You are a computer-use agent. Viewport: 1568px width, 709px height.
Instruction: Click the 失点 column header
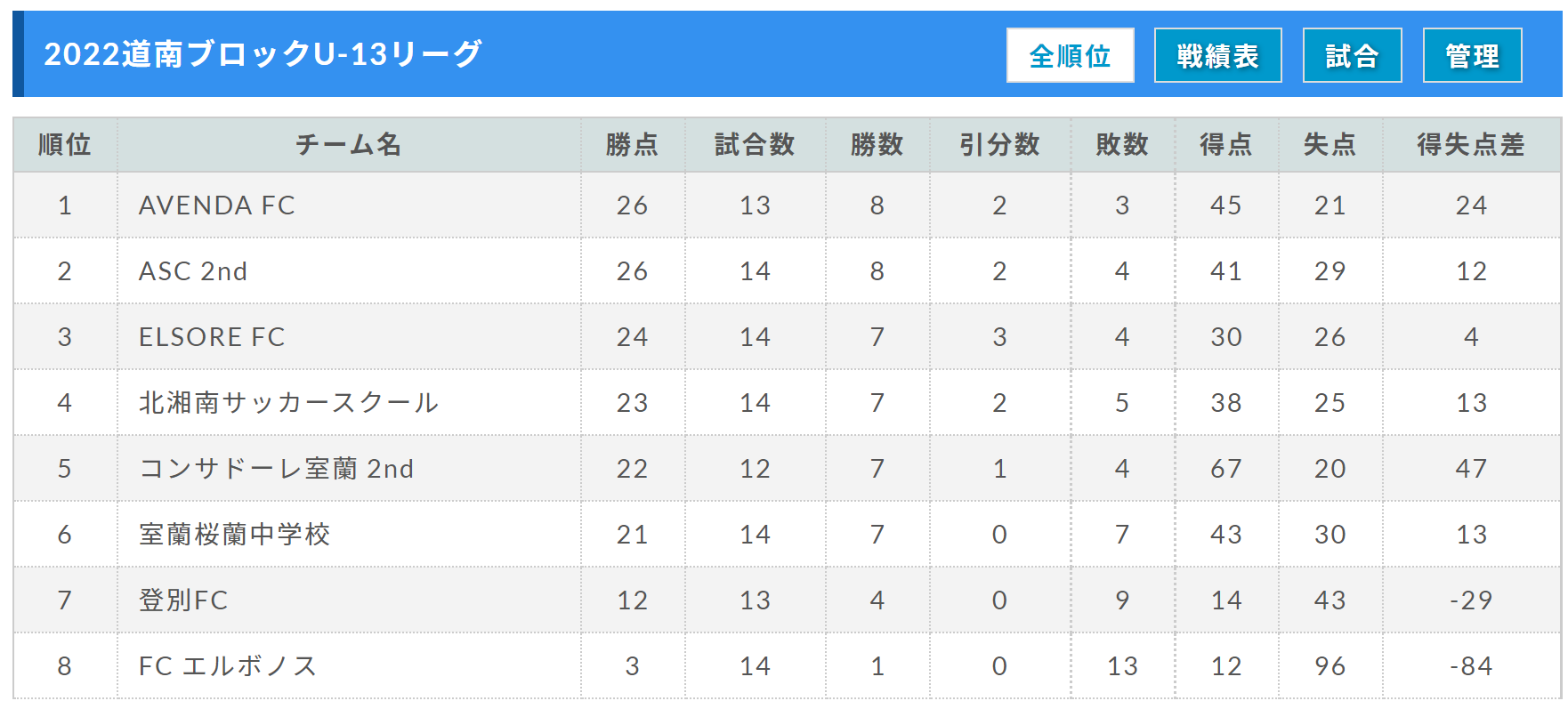(x=1330, y=144)
